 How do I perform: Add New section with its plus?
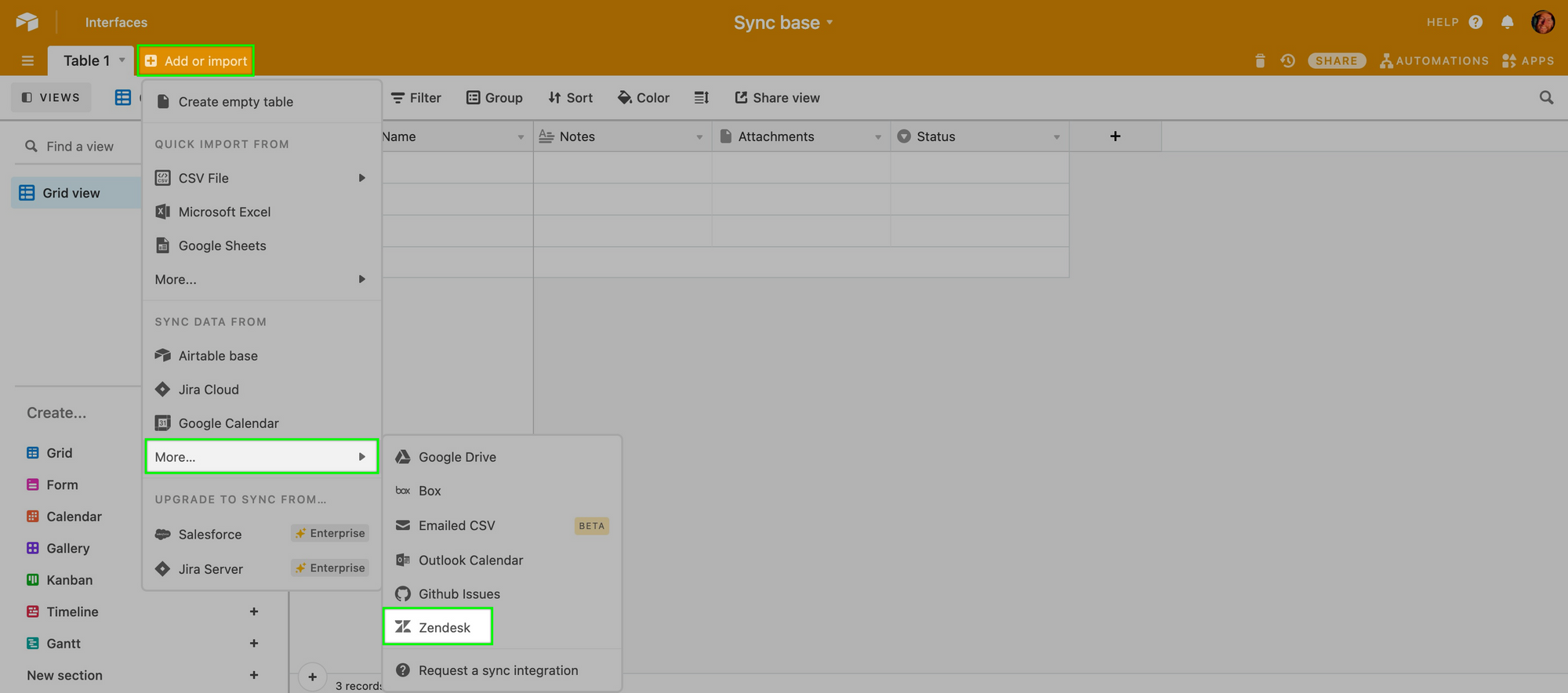[x=254, y=675]
